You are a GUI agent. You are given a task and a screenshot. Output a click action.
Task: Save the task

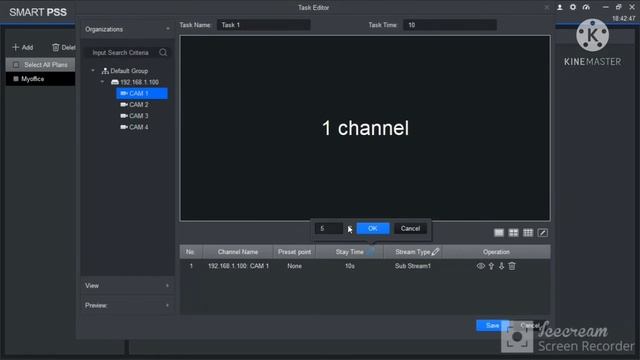coord(492,325)
